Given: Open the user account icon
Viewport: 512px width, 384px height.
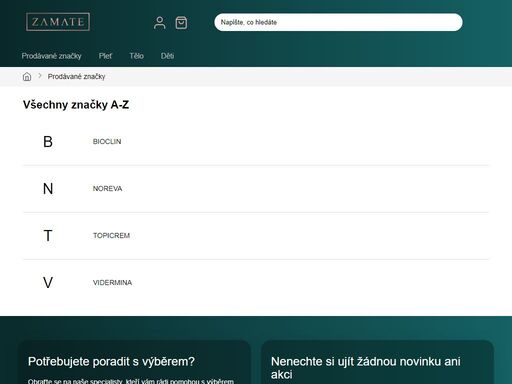Looking at the screenshot, I should [160, 23].
